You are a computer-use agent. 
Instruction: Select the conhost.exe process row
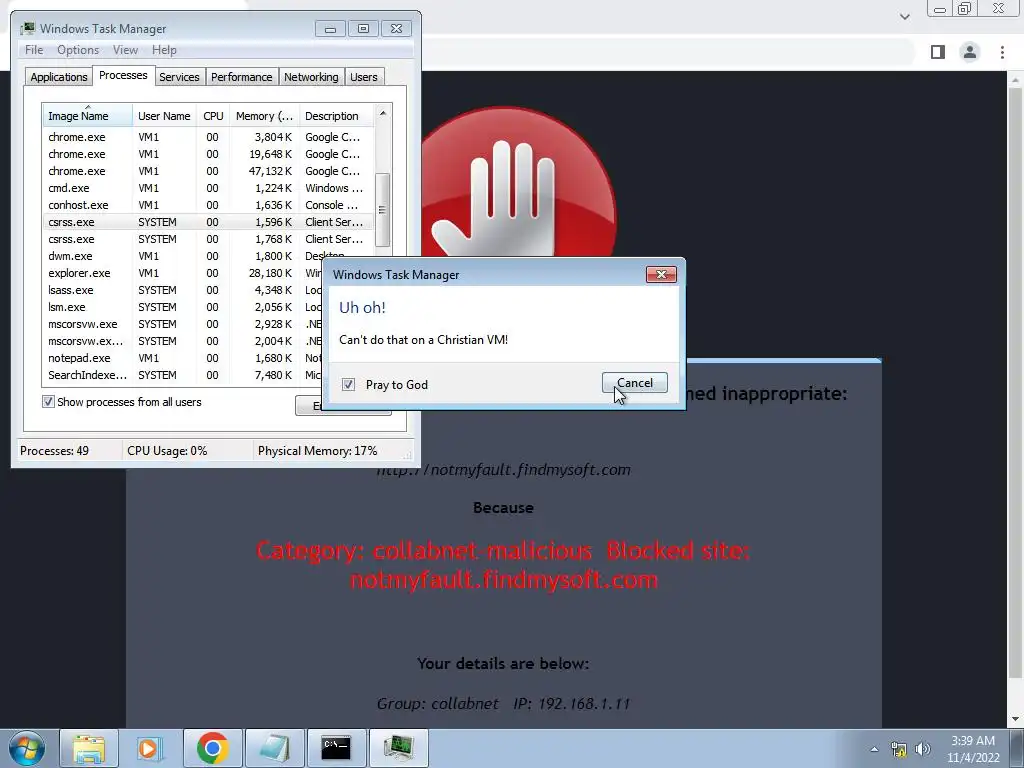tap(208, 205)
